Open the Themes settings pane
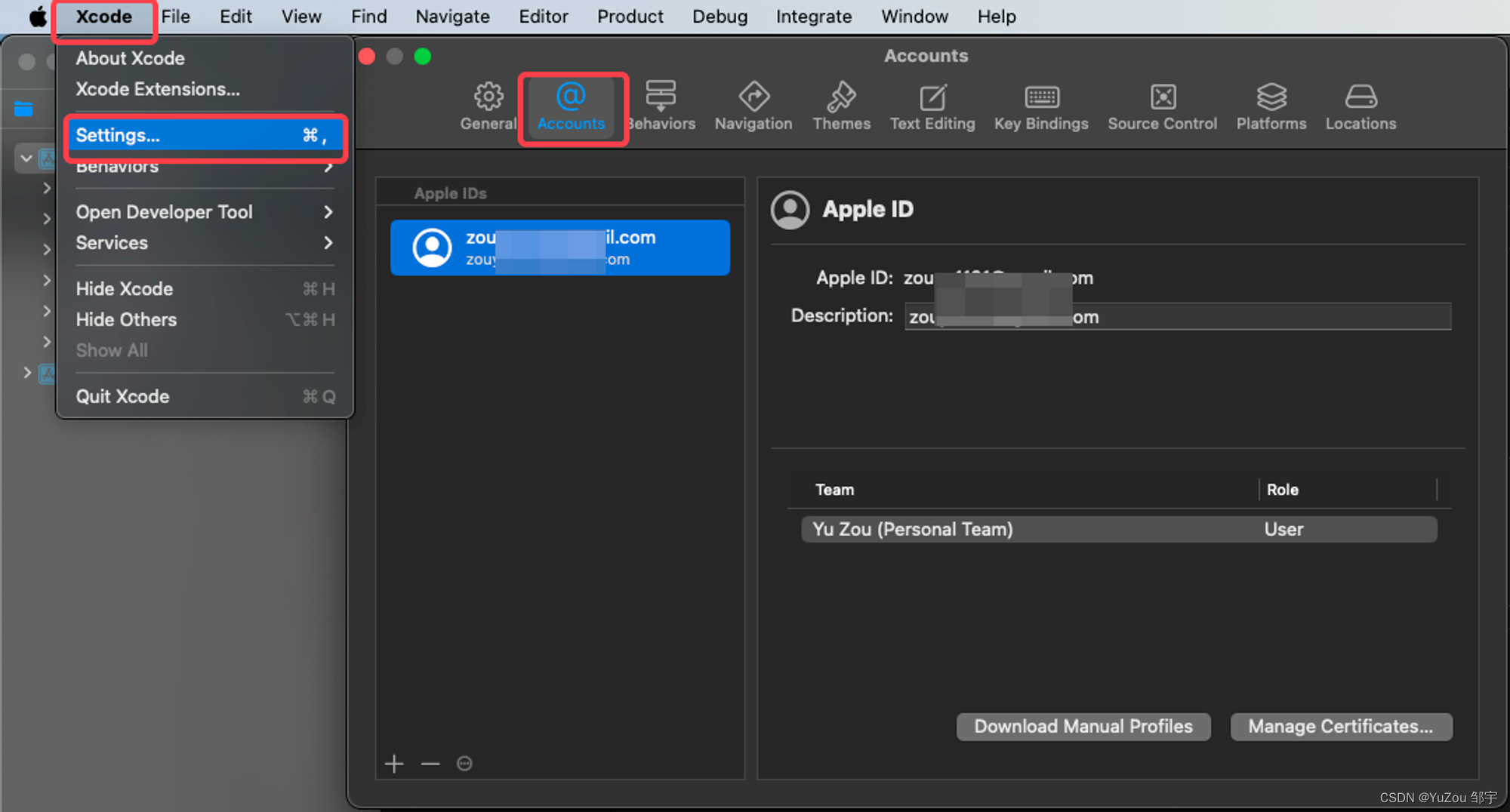Viewport: 1510px width, 812px height. [841, 106]
